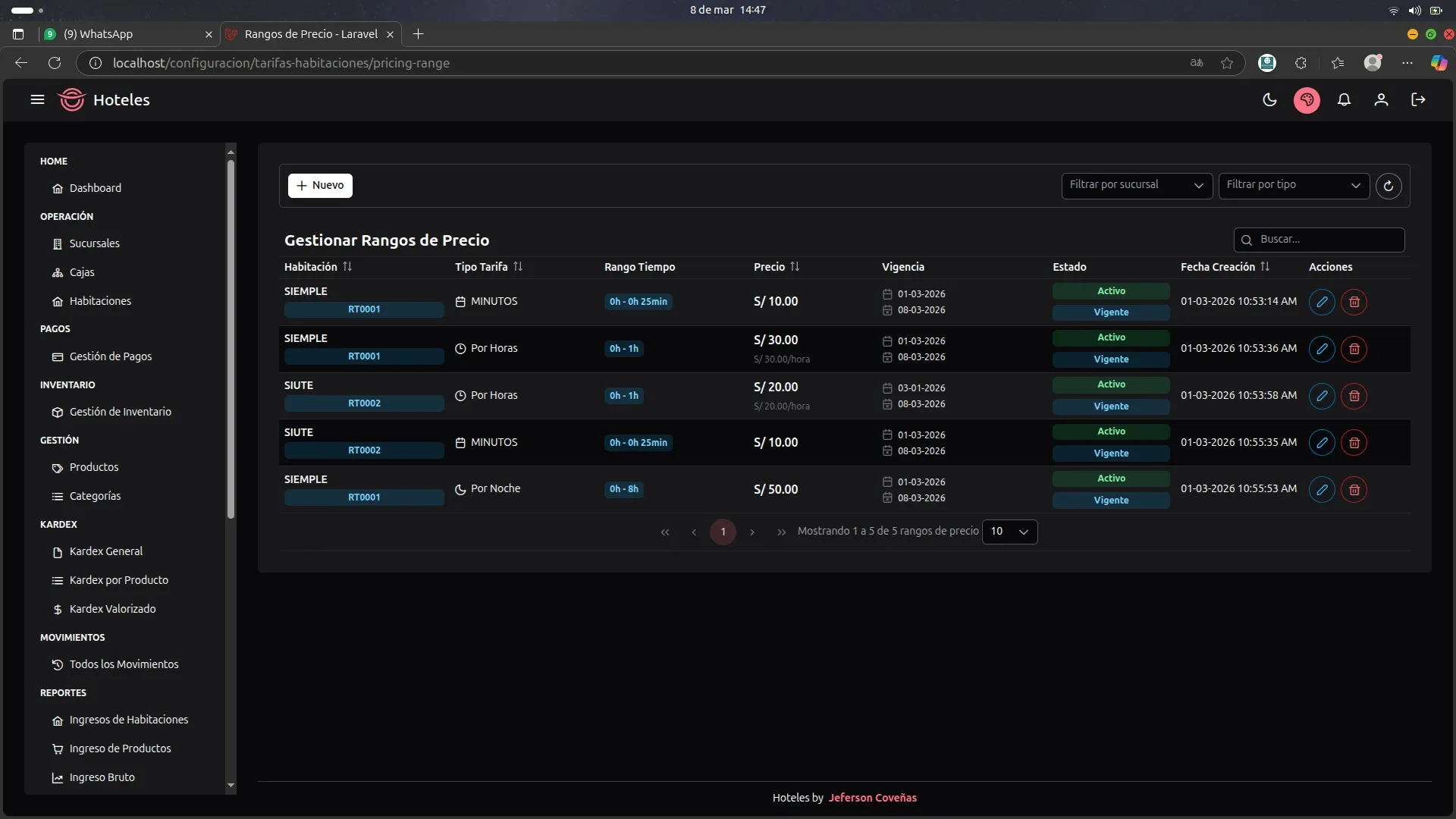Open Habitaciones in the sidebar

pyautogui.click(x=100, y=301)
